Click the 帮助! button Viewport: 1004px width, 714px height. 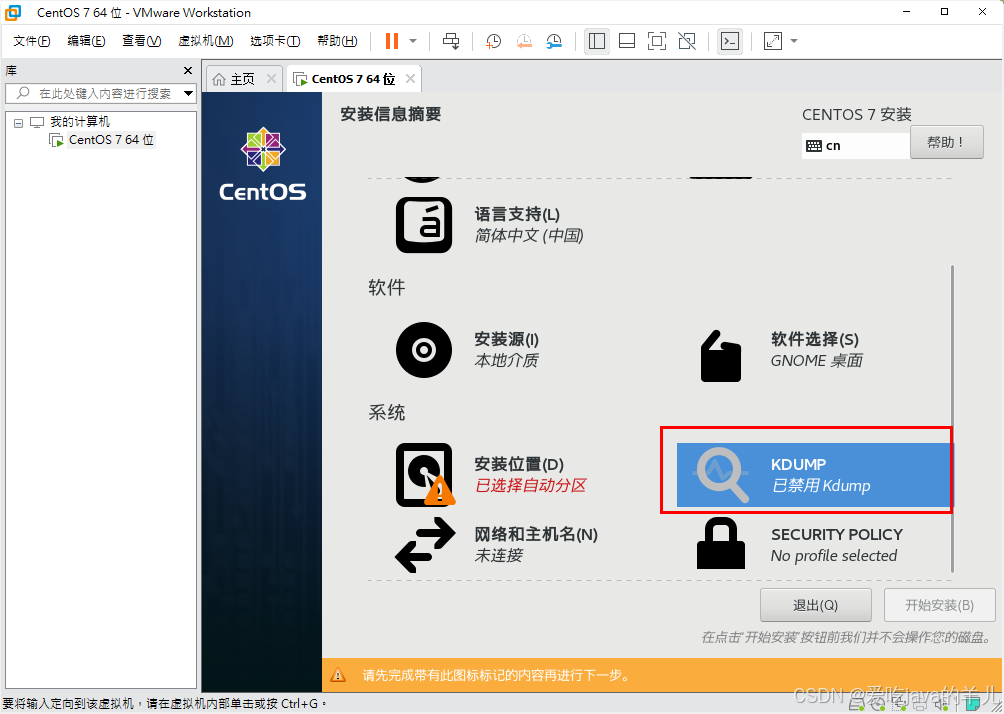tap(946, 142)
